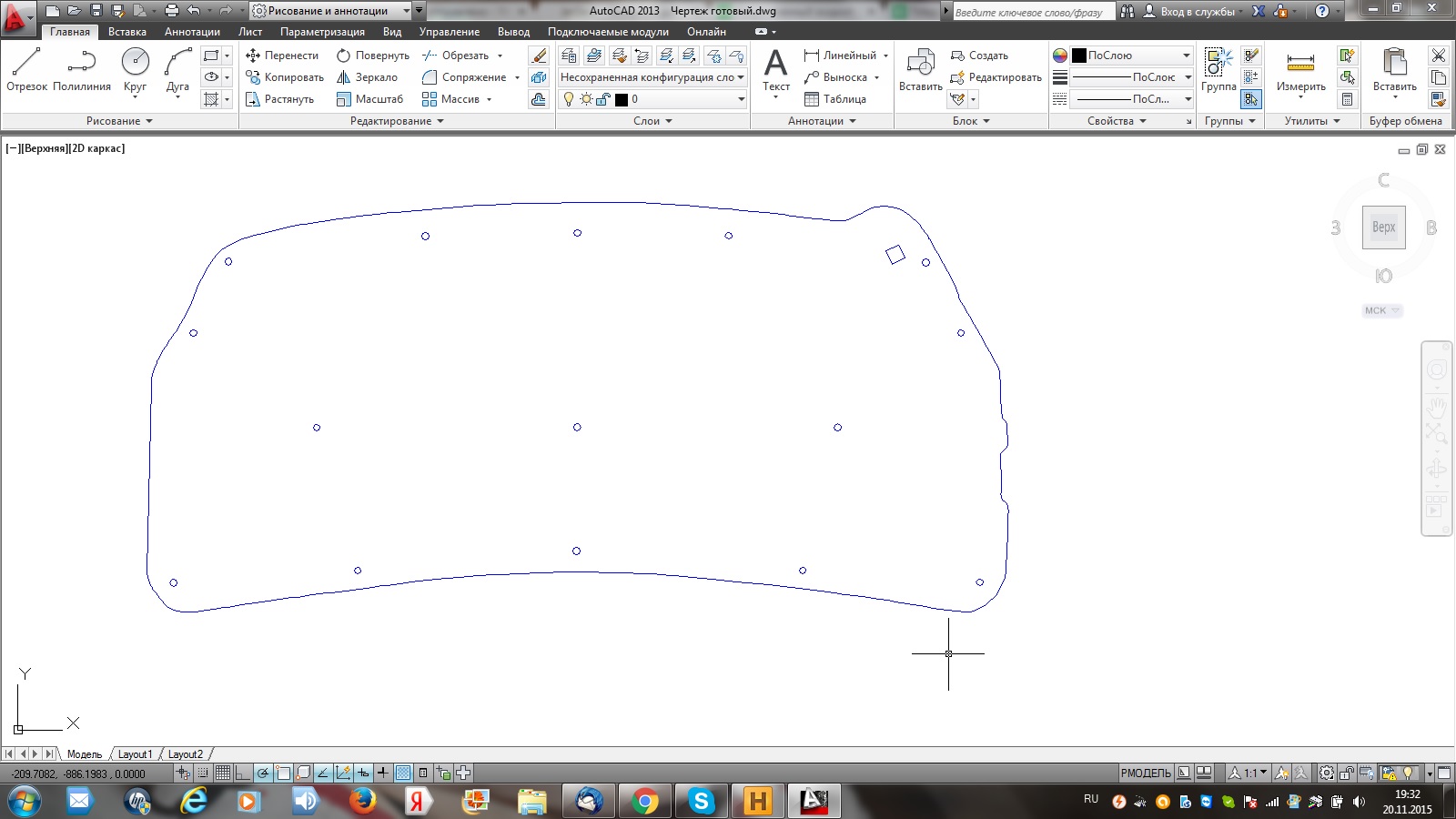The height and width of the screenshot is (819, 1456).
Task: Click the Копировать copy button
Action: click(285, 77)
